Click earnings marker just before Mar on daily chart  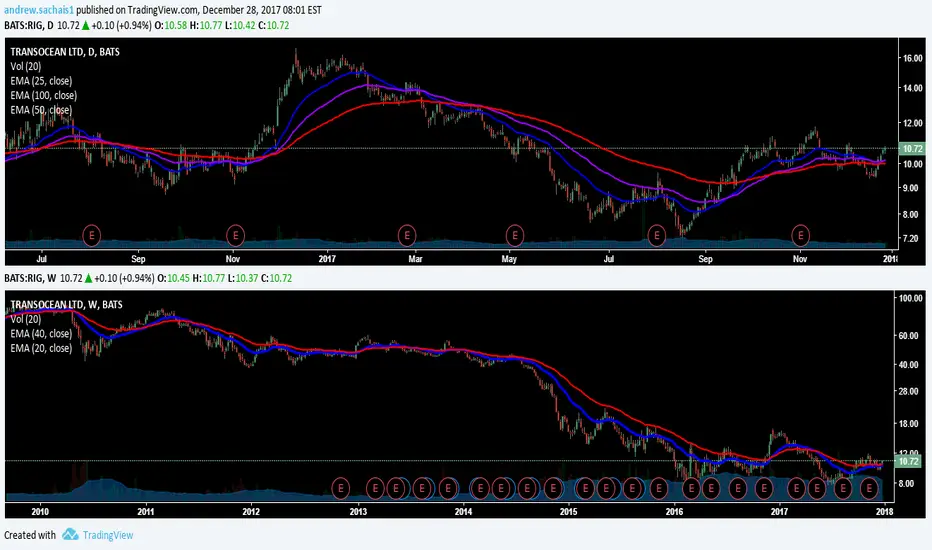[x=407, y=235]
